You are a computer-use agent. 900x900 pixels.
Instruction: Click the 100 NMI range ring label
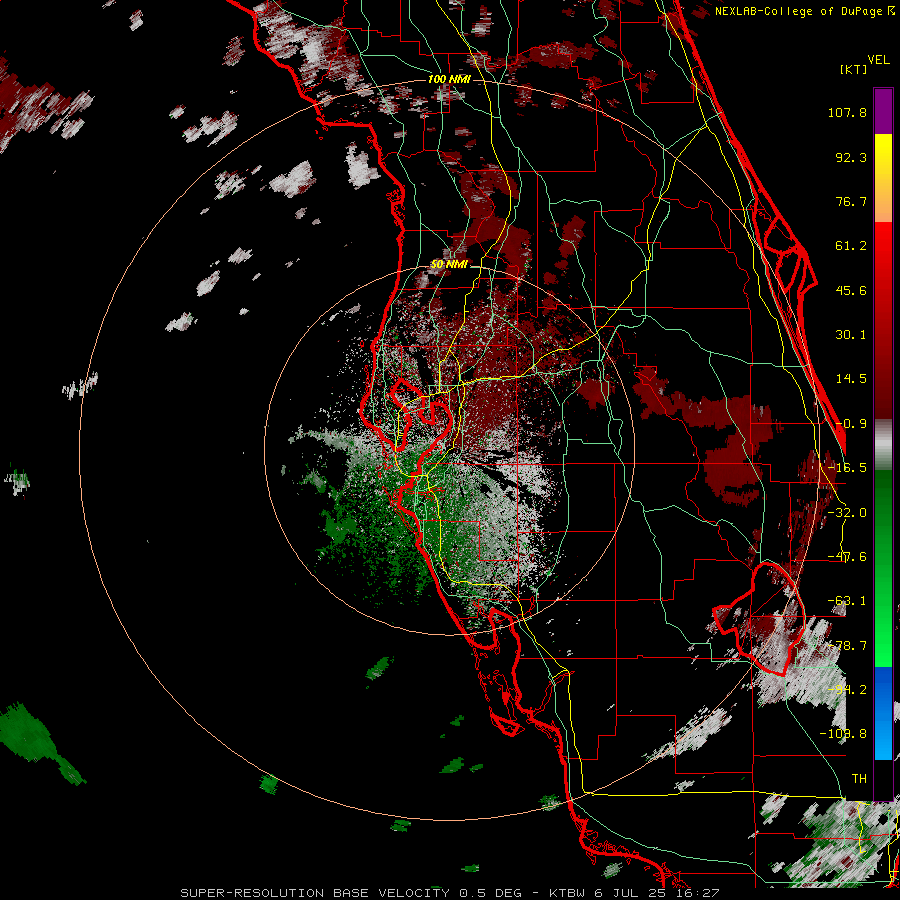click(x=449, y=79)
